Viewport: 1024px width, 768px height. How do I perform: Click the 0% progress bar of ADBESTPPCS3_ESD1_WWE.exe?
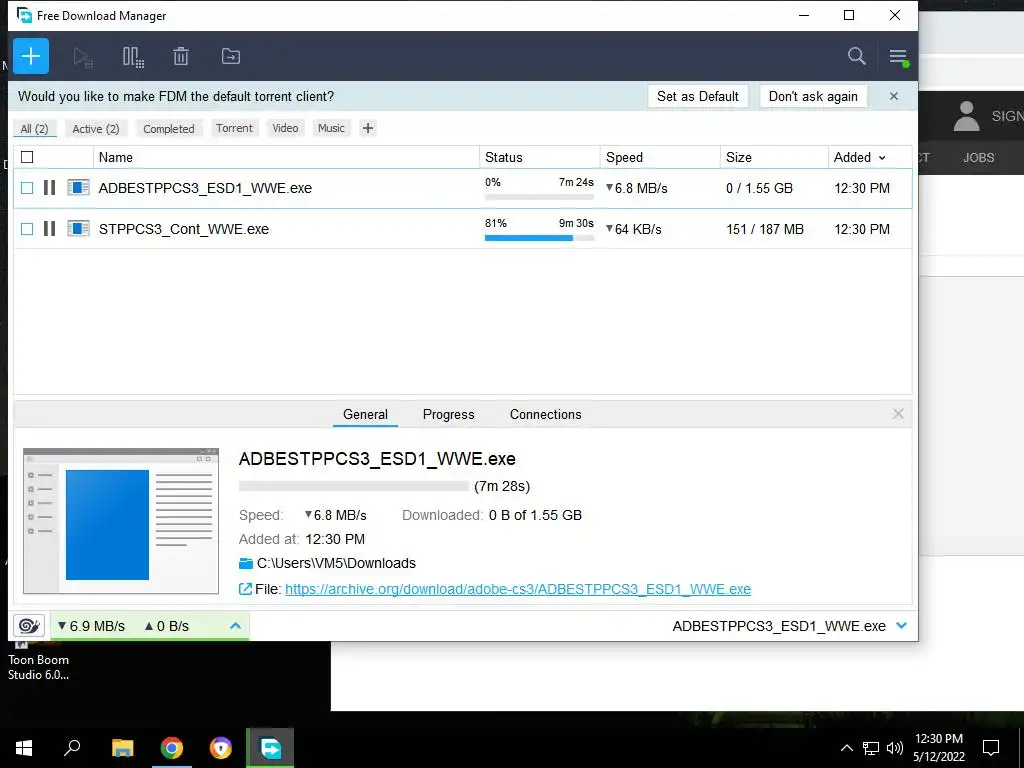(x=539, y=197)
